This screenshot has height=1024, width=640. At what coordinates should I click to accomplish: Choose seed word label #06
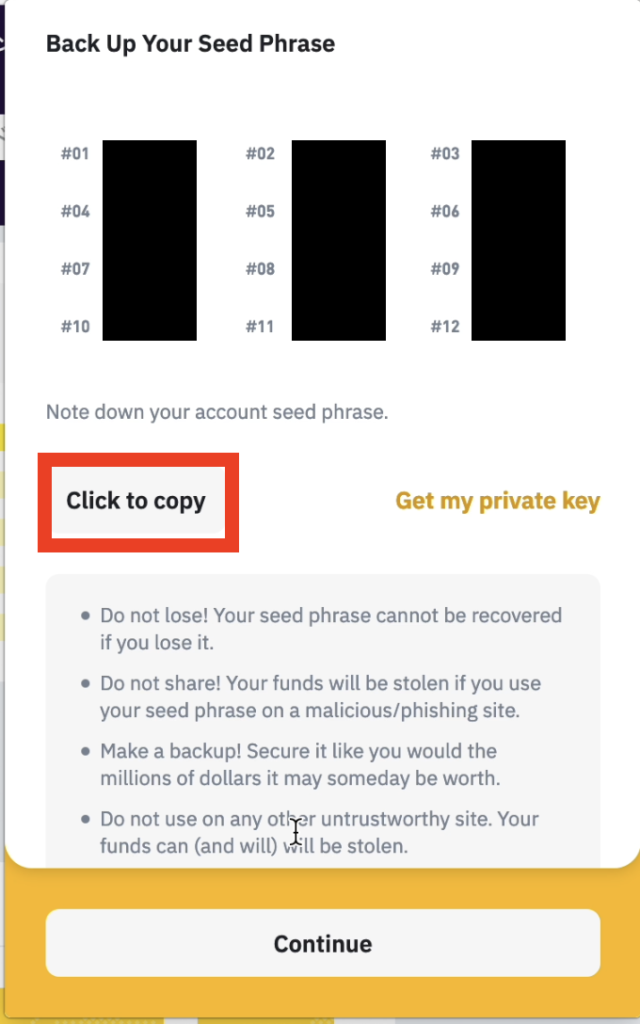point(445,212)
